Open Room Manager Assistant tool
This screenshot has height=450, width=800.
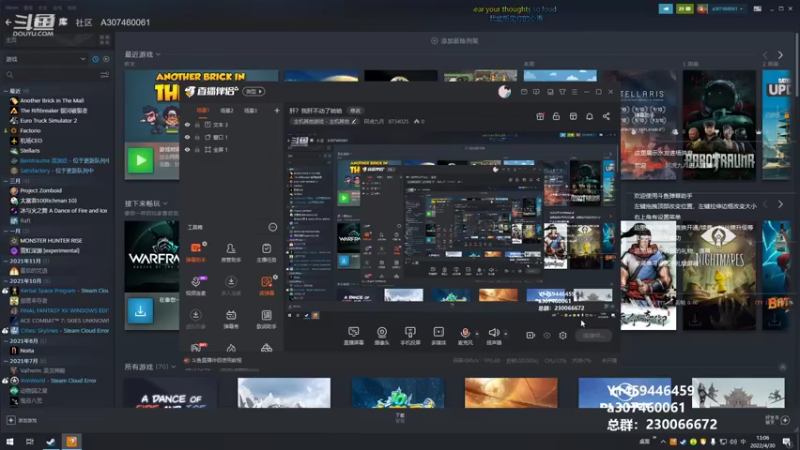(231, 252)
